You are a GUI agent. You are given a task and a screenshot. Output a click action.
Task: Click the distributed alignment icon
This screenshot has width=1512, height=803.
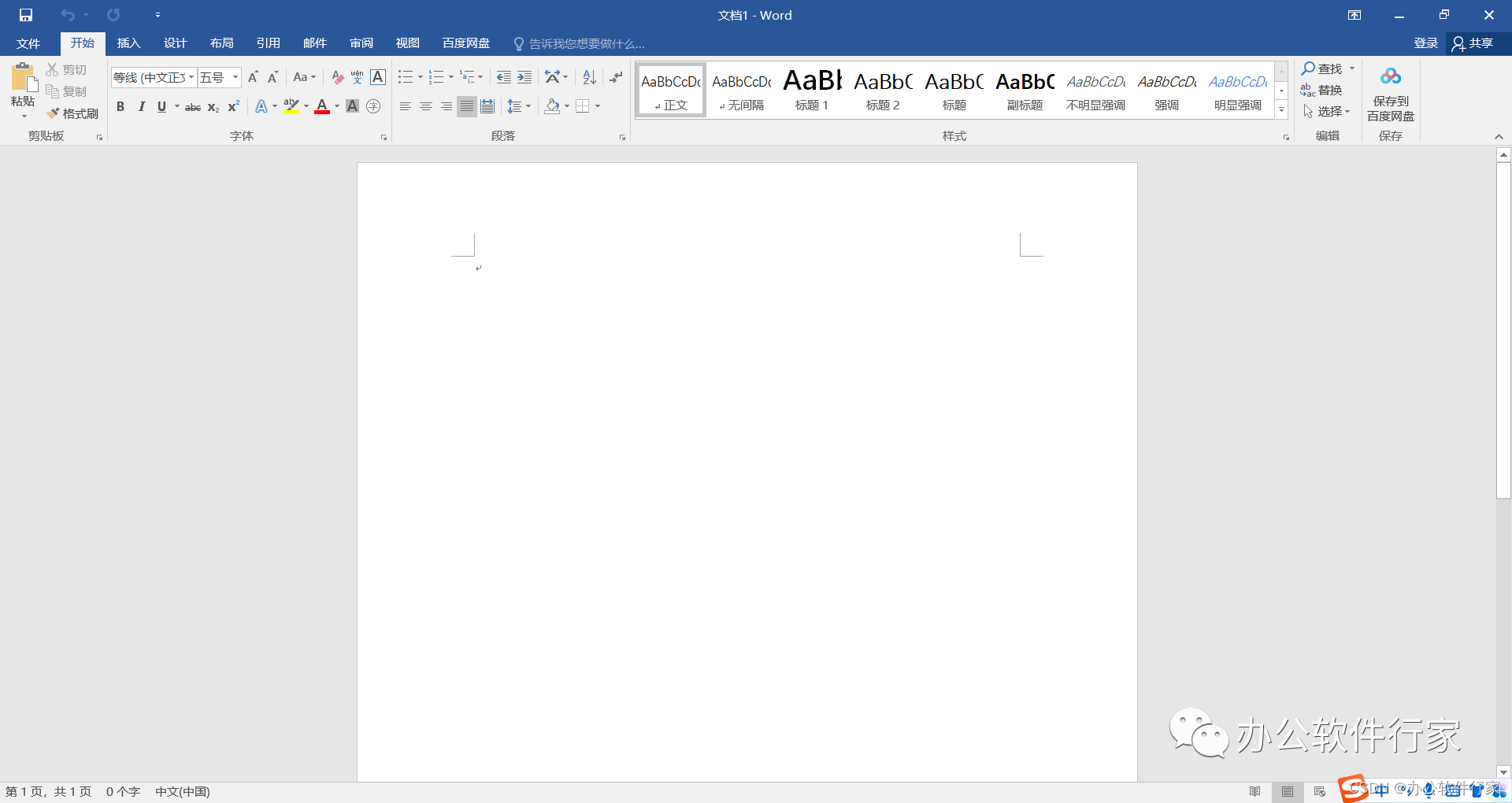[487, 106]
